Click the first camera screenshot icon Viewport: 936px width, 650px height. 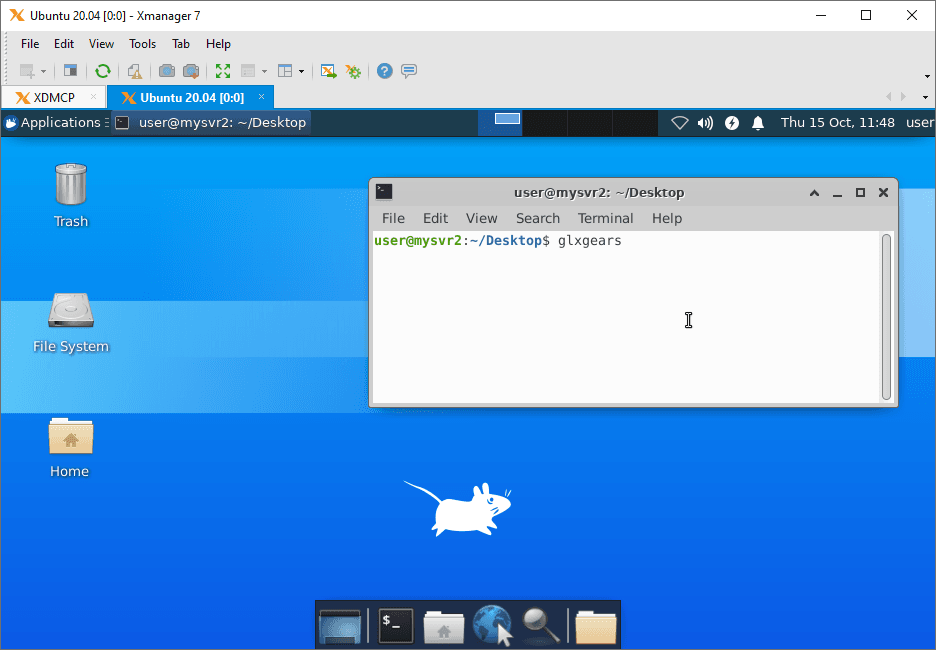(x=167, y=71)
